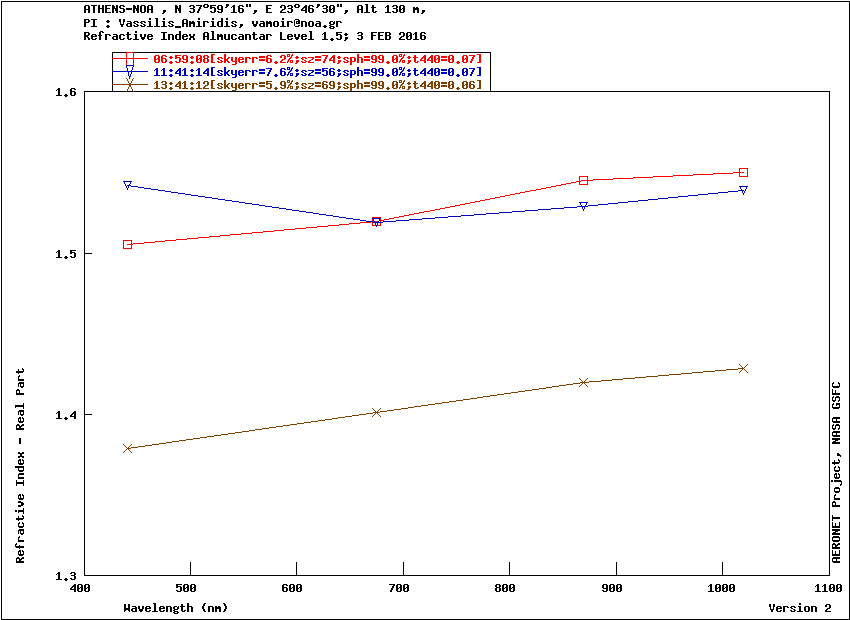Click the 'AERONET Project, NASA GSFC' vertical label

point(836,472)
